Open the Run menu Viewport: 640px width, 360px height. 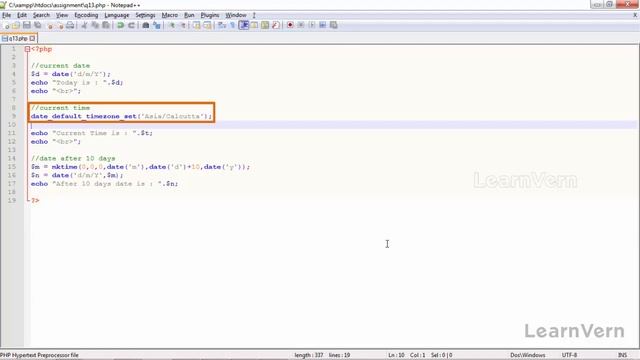pyautogui.click(x=189, y=15)
